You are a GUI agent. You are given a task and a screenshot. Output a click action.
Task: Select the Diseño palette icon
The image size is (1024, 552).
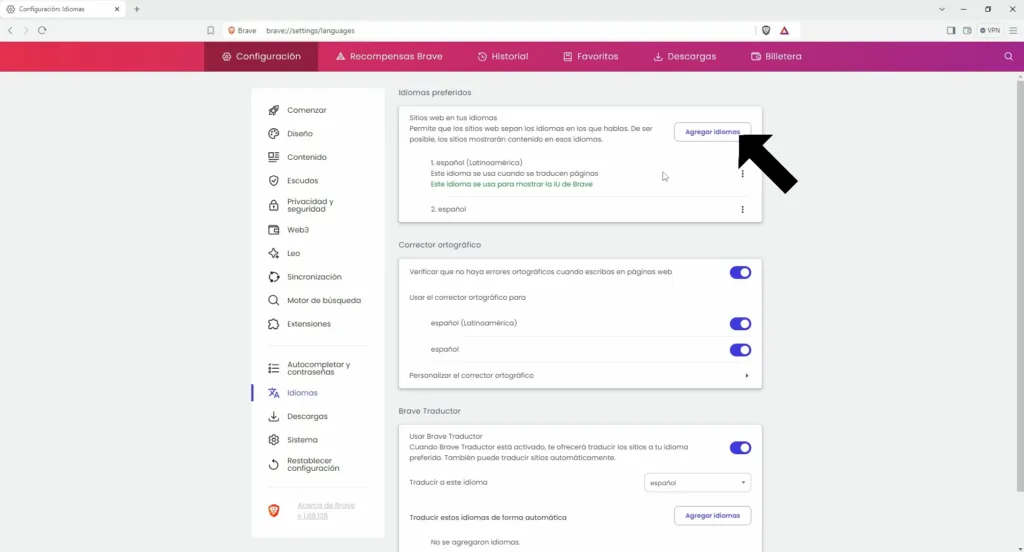click(274, 134)
